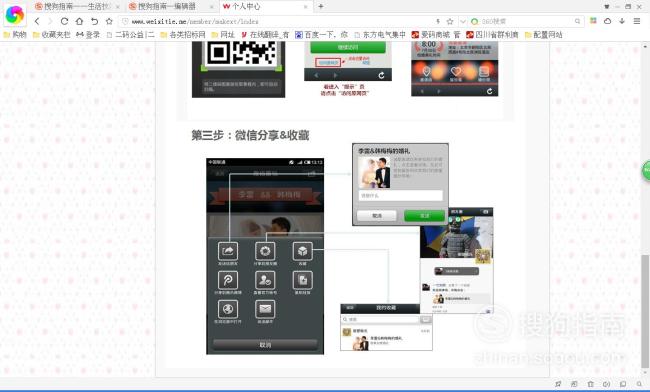Open the cloud sync icon
Viewport: 650px width, 392px height.
607,21
